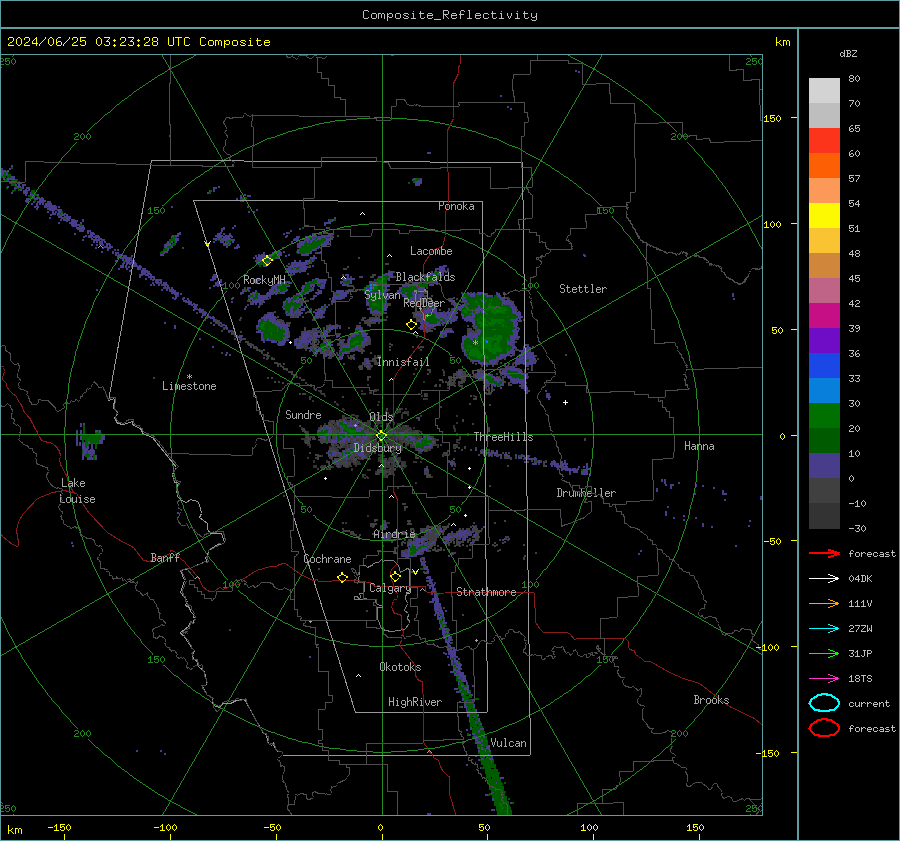Click the yellow diamond marker above Calgary

(x=395, y=576)
